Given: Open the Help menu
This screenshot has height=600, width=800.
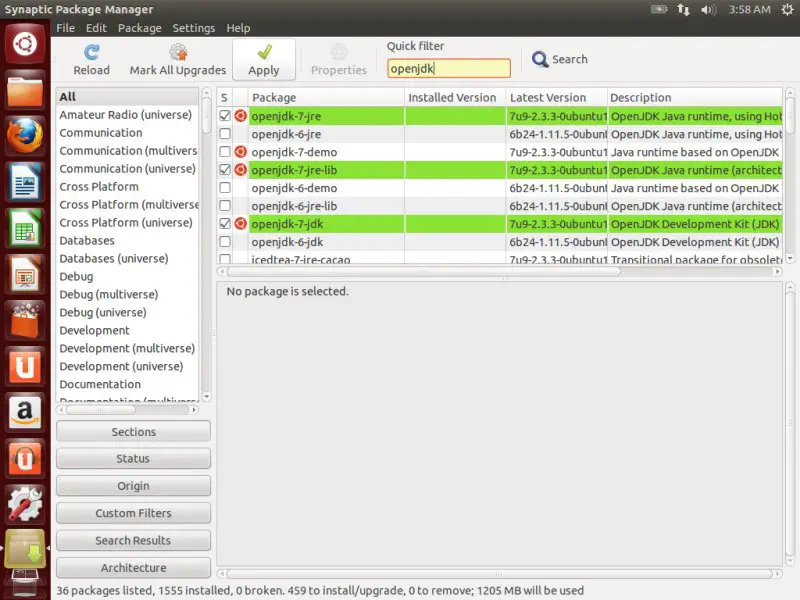Looking at the screenshot, I should [238, 28].
